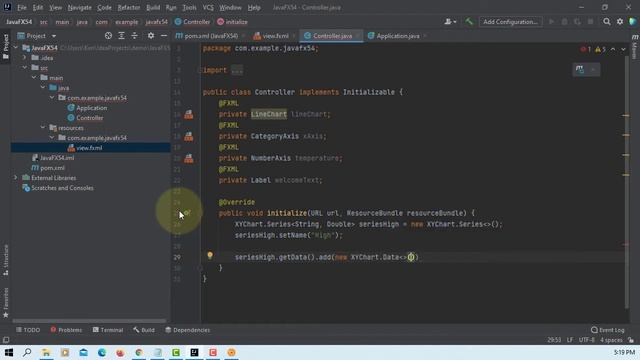Open the Problems tool window
This screenshot has height=360, width=640.
click(x=66, y=330)
